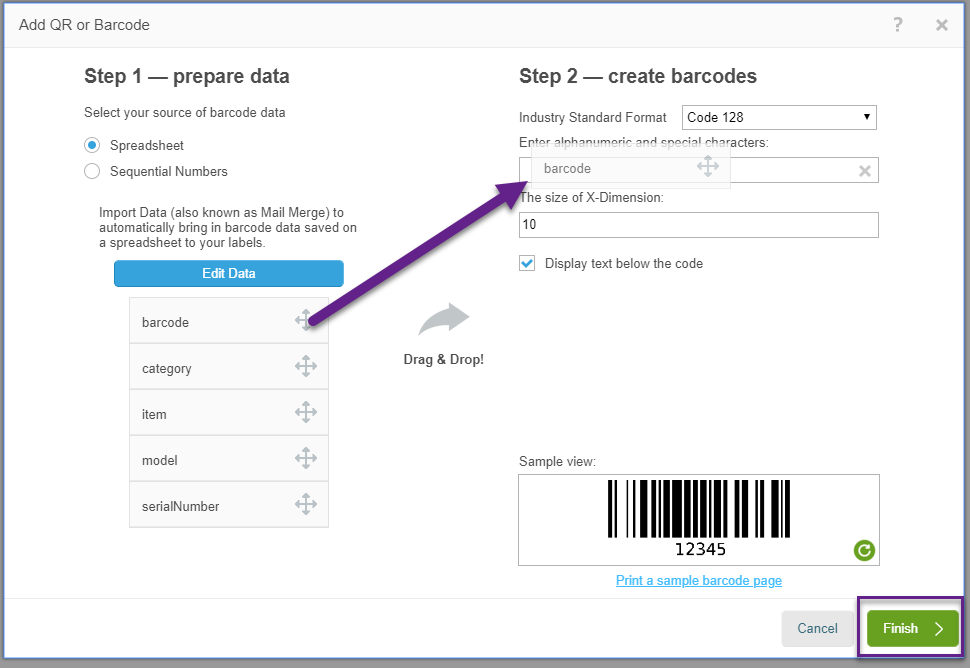
Task: Click move handle on dropped barcode chip
Action: click(x=708, y=166)
